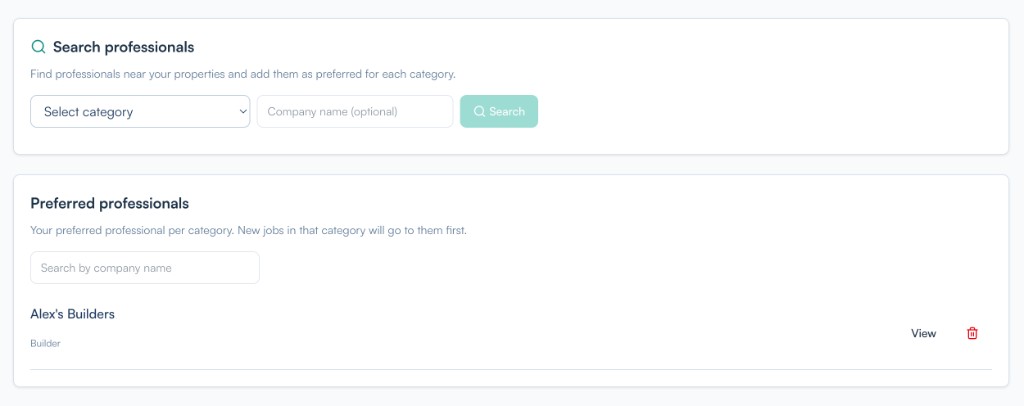The height and width of the screenshot is (406, 1024).
Task: Click the chevron arrow on the category dropdown
Action: (x=243, y=112)
